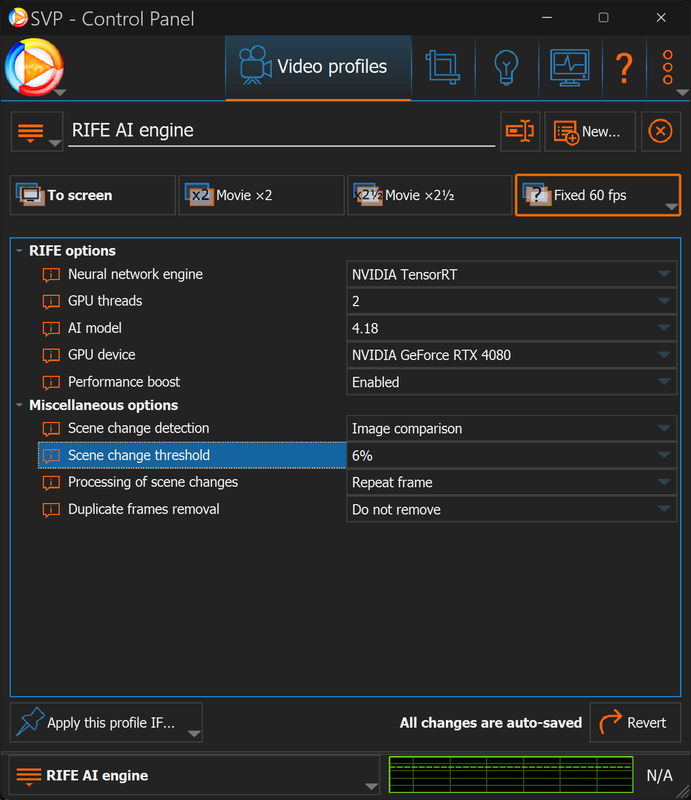The width and height of the screenshot is (691, 800).
Task: Show info for AI model
Action: pyautogui.click(x=51, y=329)
